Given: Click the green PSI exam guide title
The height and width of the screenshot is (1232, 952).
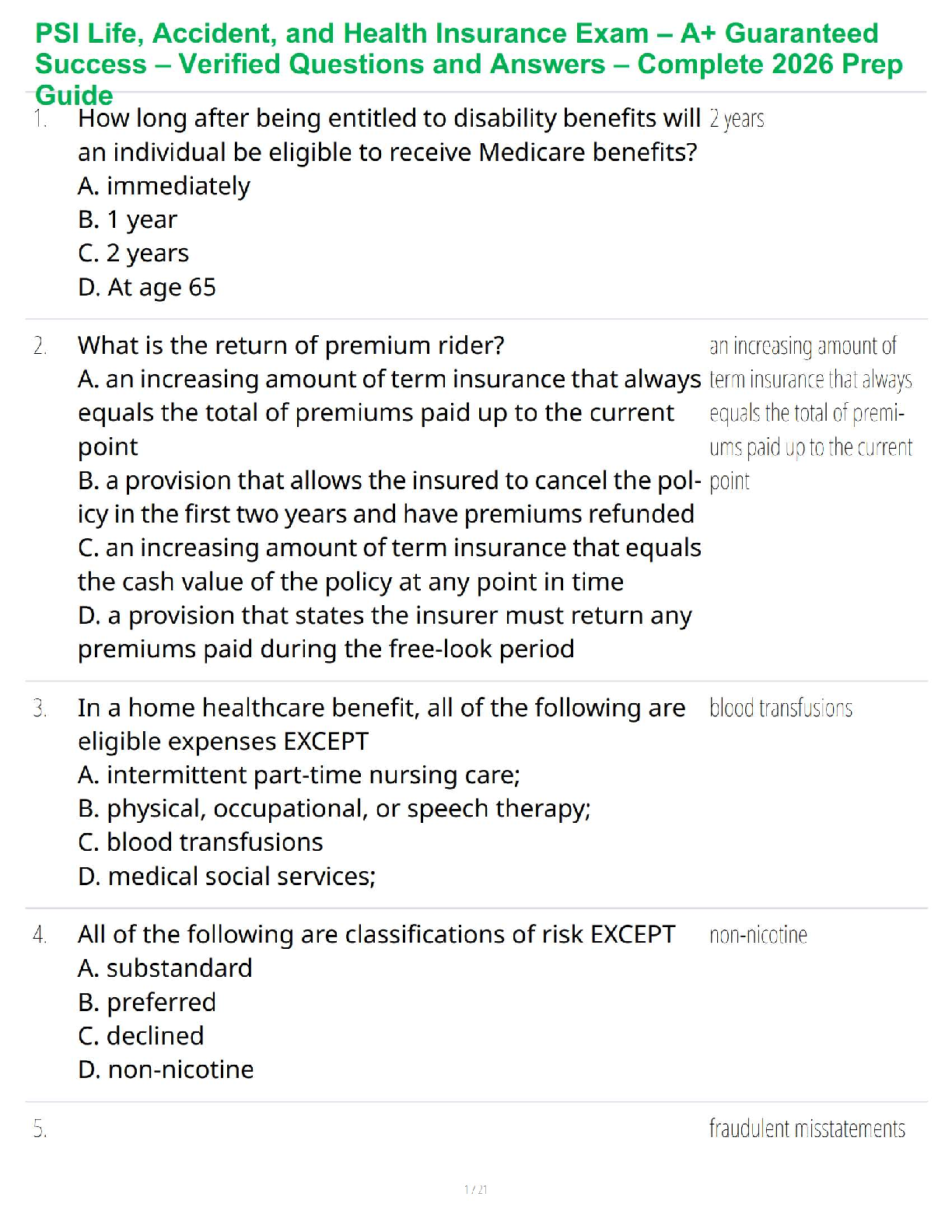Looking at the screenshot, I should [x=469, y=64].
